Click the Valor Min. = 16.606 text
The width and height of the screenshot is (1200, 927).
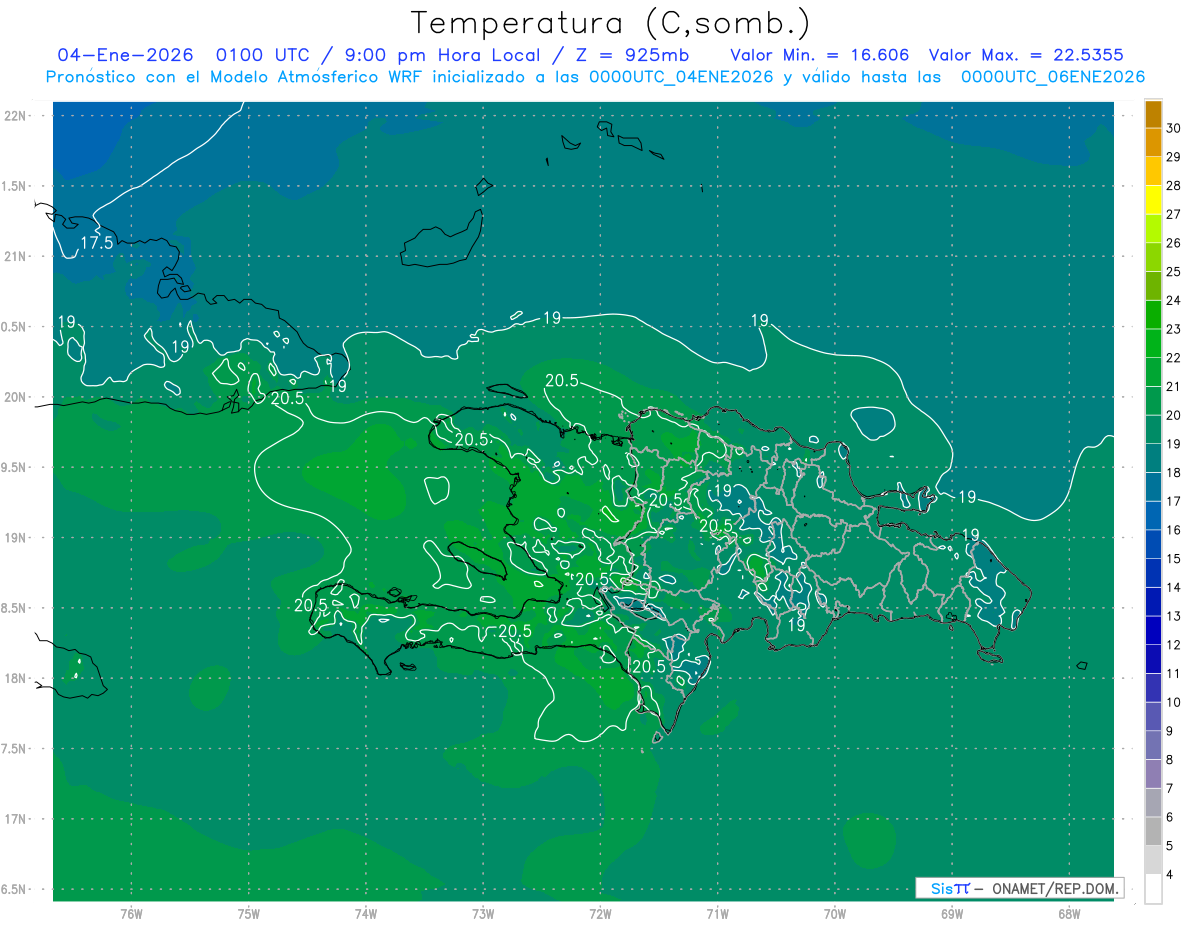[820, 55]
